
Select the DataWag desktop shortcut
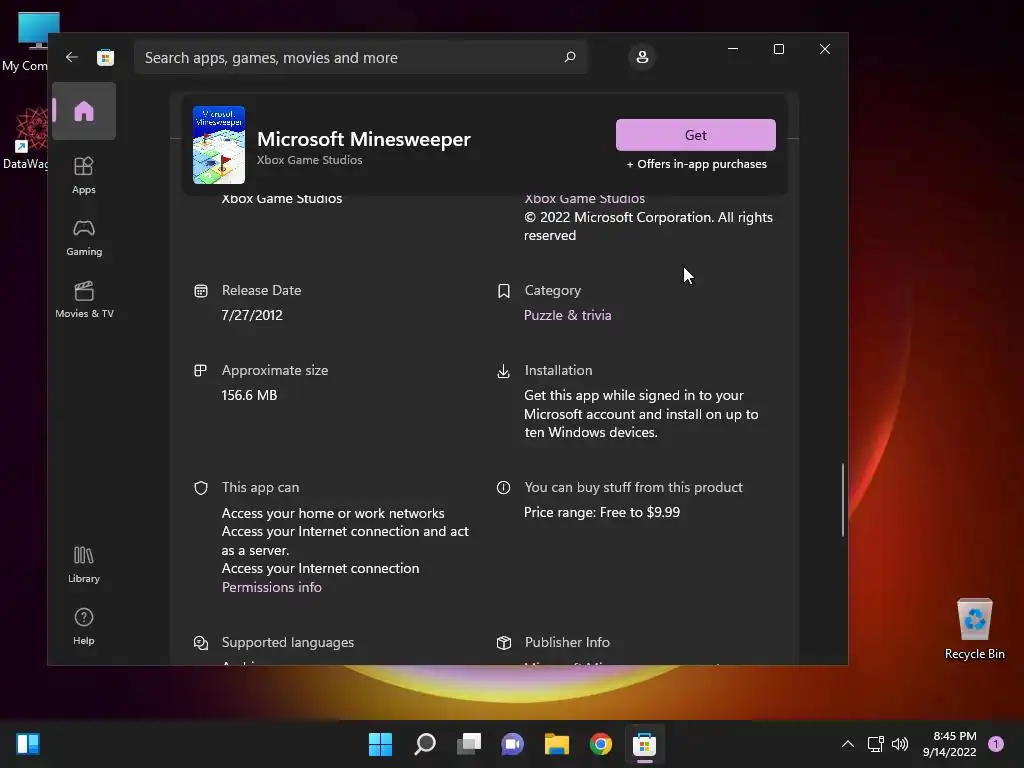[25, 139]
